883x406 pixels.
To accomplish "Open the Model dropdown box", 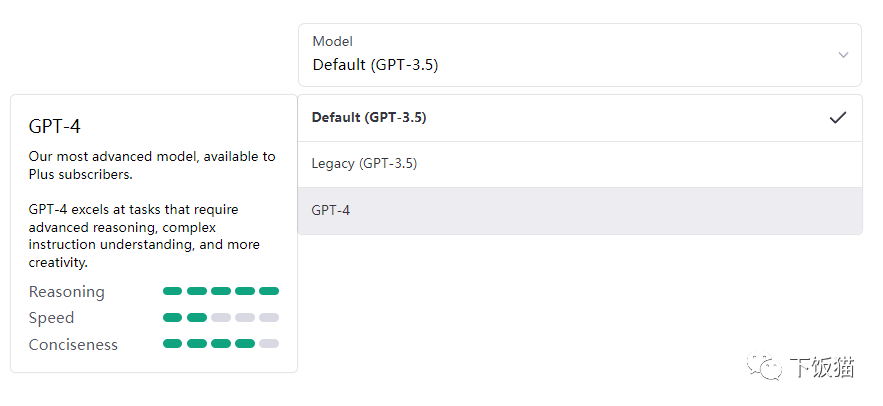I will click(579, 55).
